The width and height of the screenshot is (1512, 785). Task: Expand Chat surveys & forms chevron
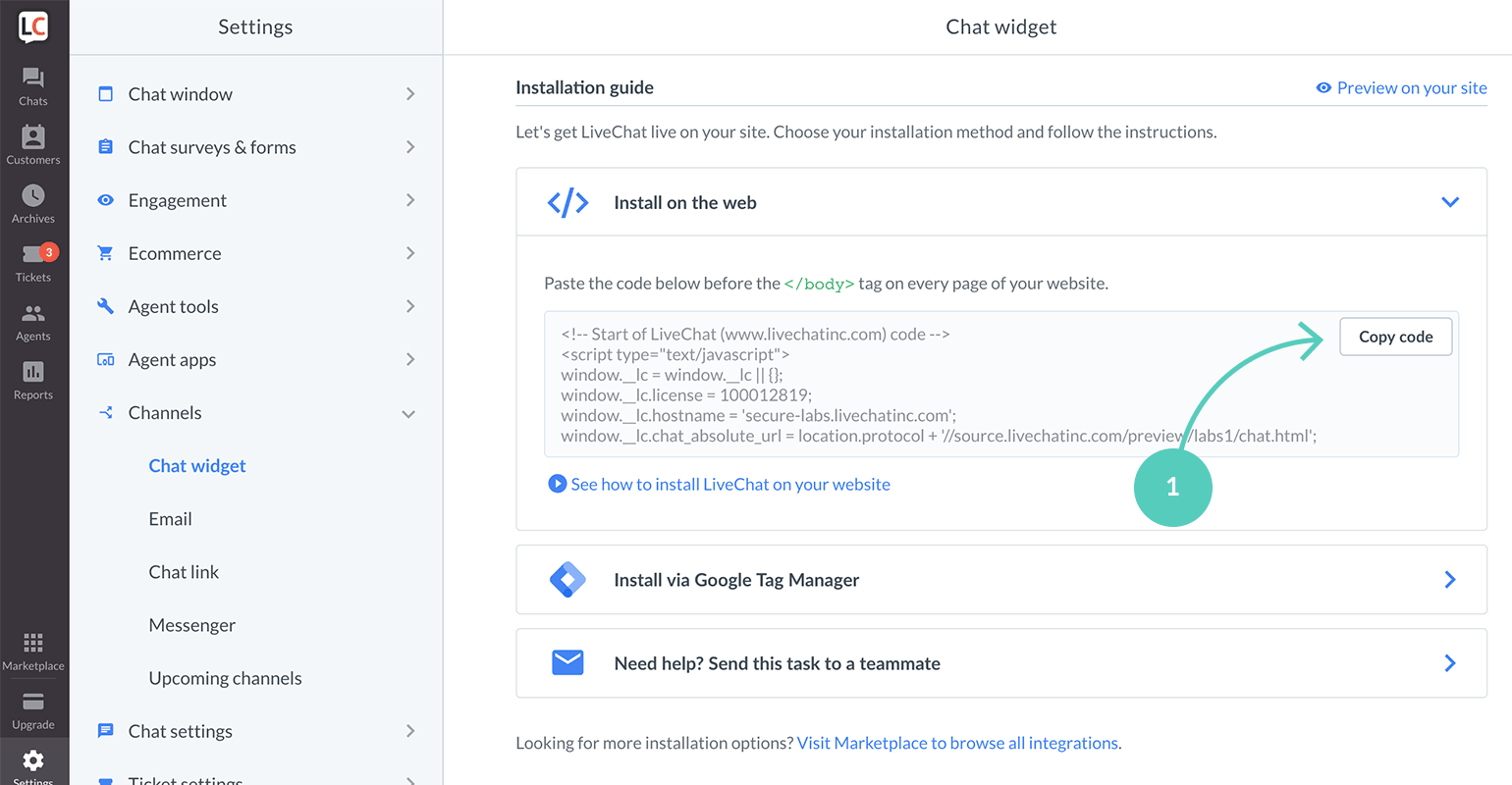coord(410,147)
